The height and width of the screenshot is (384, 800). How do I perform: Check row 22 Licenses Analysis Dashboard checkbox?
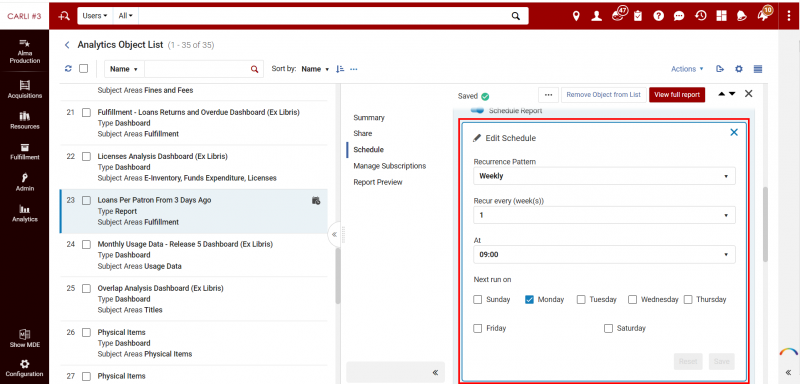[86, 156]
